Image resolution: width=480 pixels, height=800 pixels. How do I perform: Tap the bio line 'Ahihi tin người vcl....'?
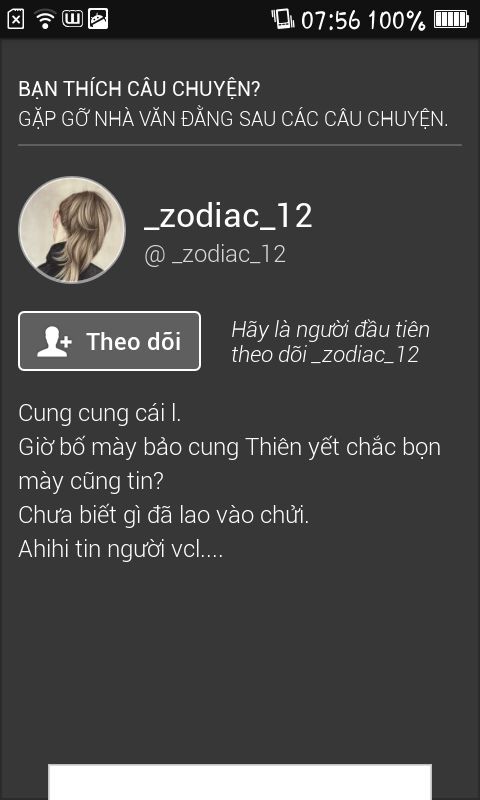[121, 550]
